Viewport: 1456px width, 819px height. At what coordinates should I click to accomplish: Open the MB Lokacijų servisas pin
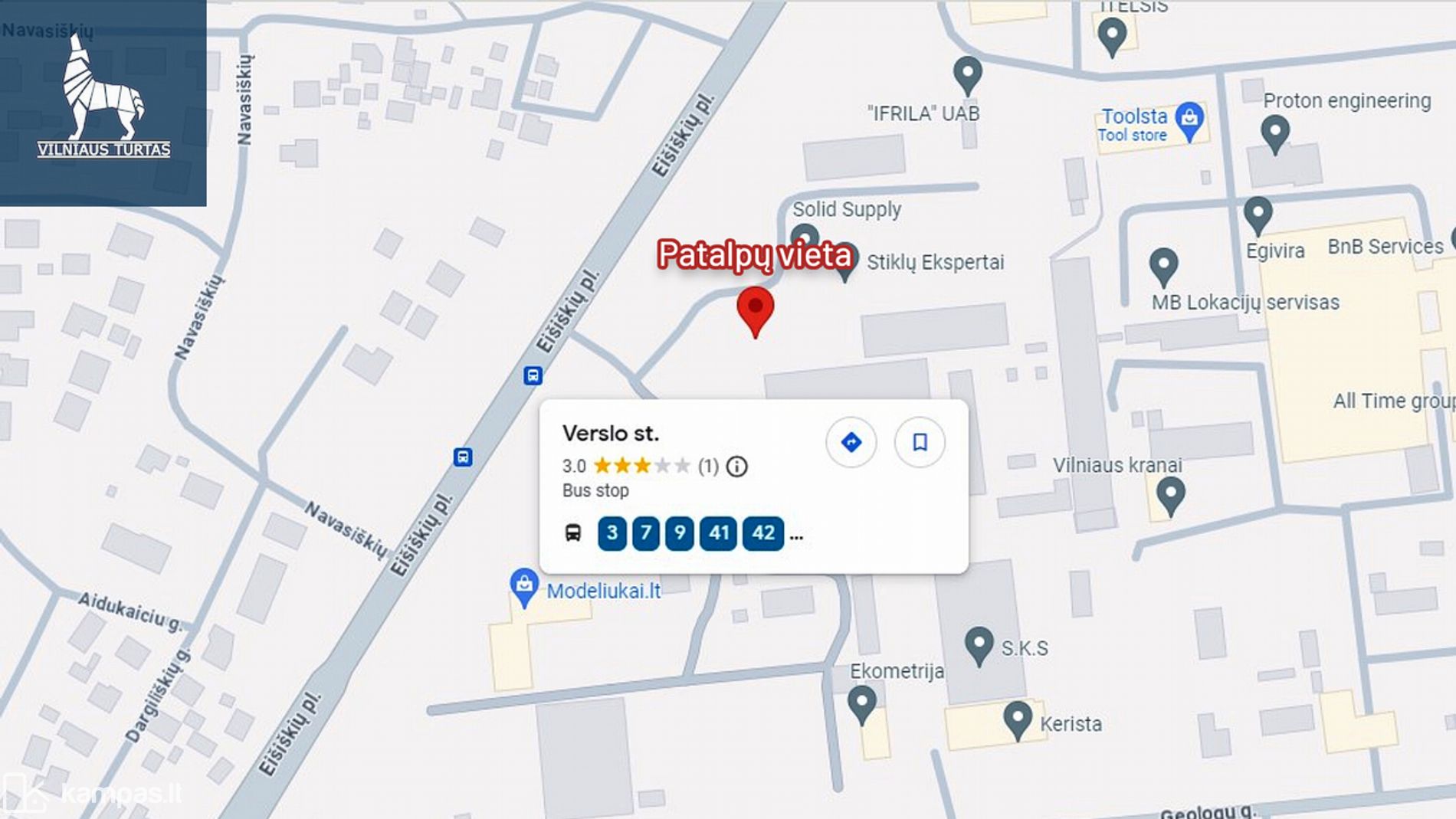click(1163, 267)
